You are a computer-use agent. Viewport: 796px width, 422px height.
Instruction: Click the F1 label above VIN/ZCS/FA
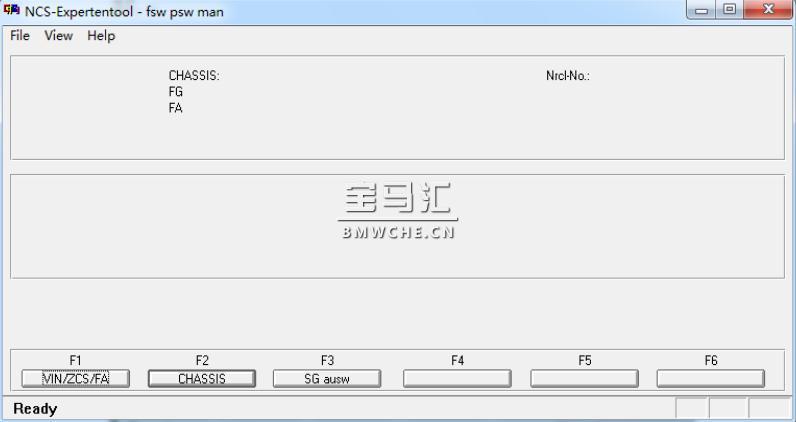point(75,361)
